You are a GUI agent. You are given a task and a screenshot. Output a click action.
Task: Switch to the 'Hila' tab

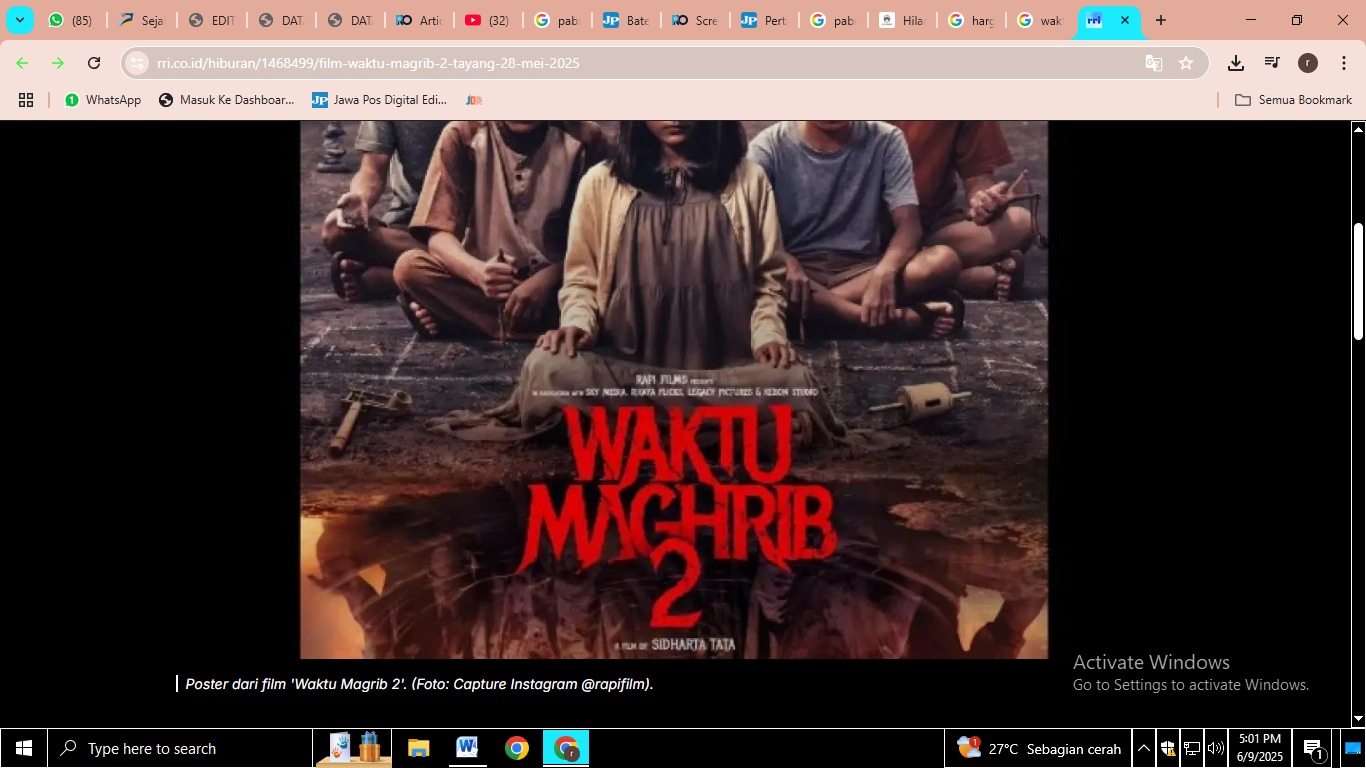click(902, 20)
